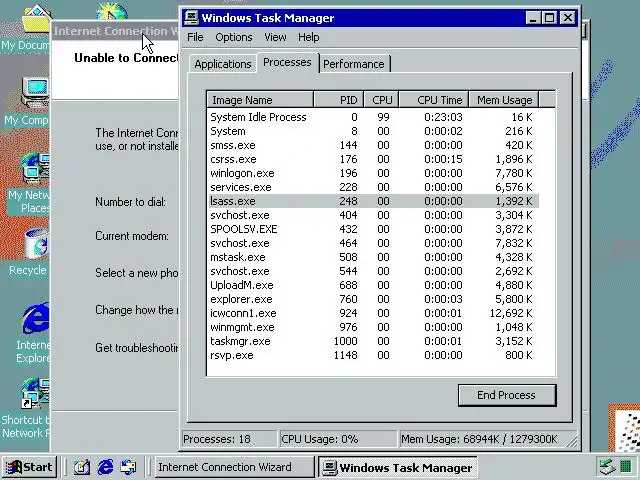
Task: Open Outlook Express from quick launch bar
Action: 129,467
